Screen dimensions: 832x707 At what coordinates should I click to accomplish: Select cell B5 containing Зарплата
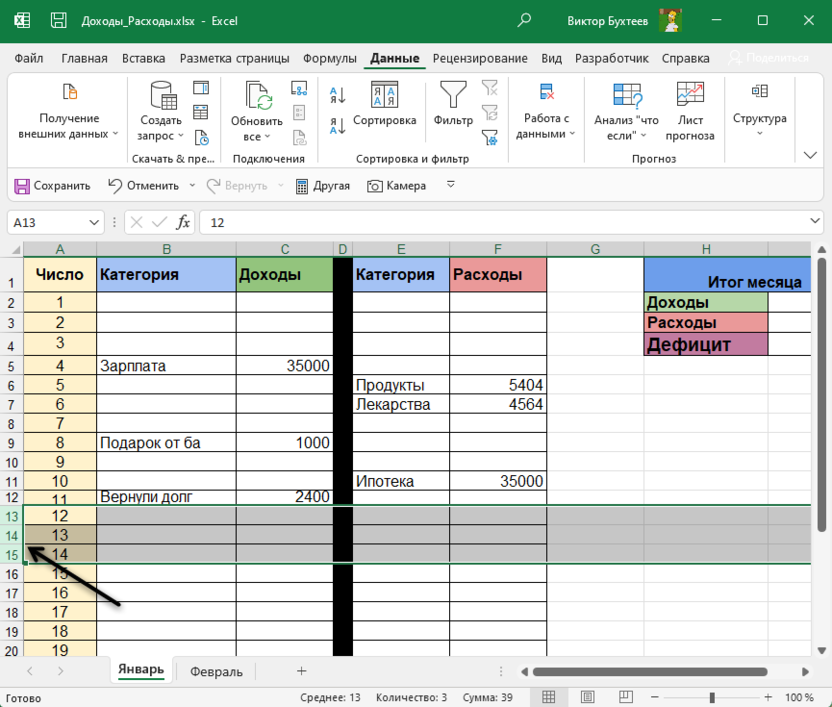(166, 366)
